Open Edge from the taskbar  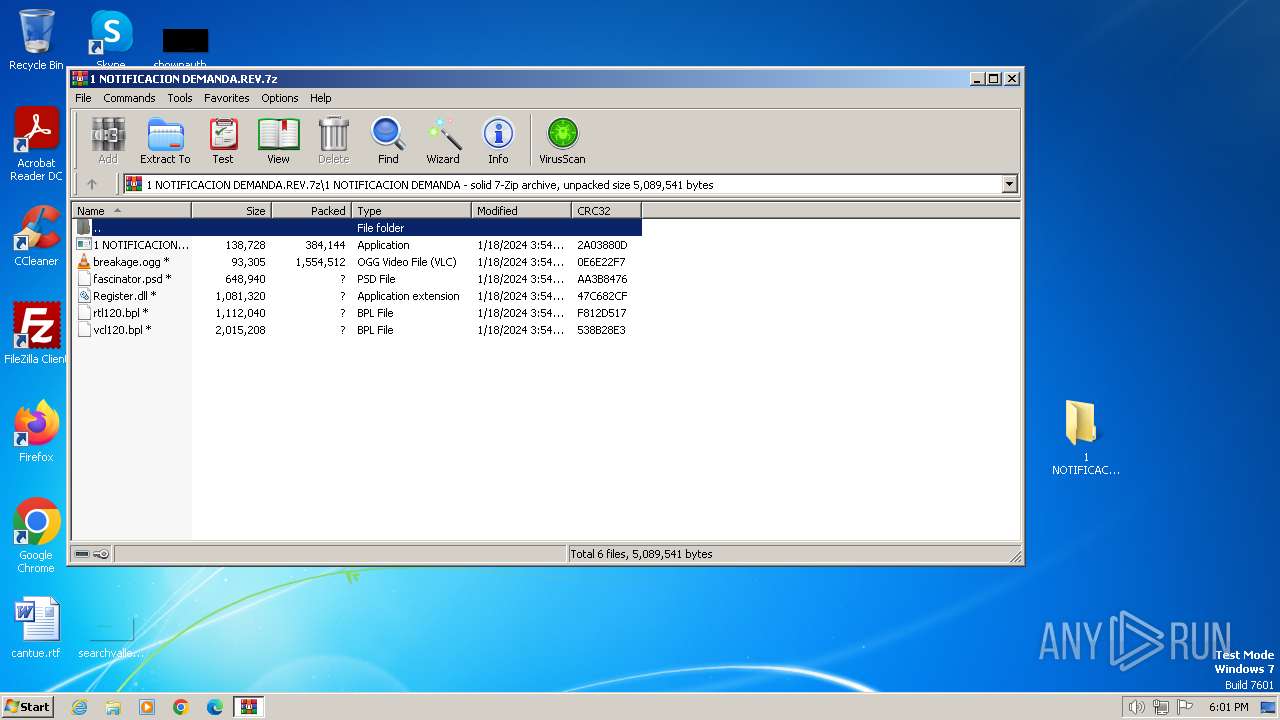(x=215, y=707)
